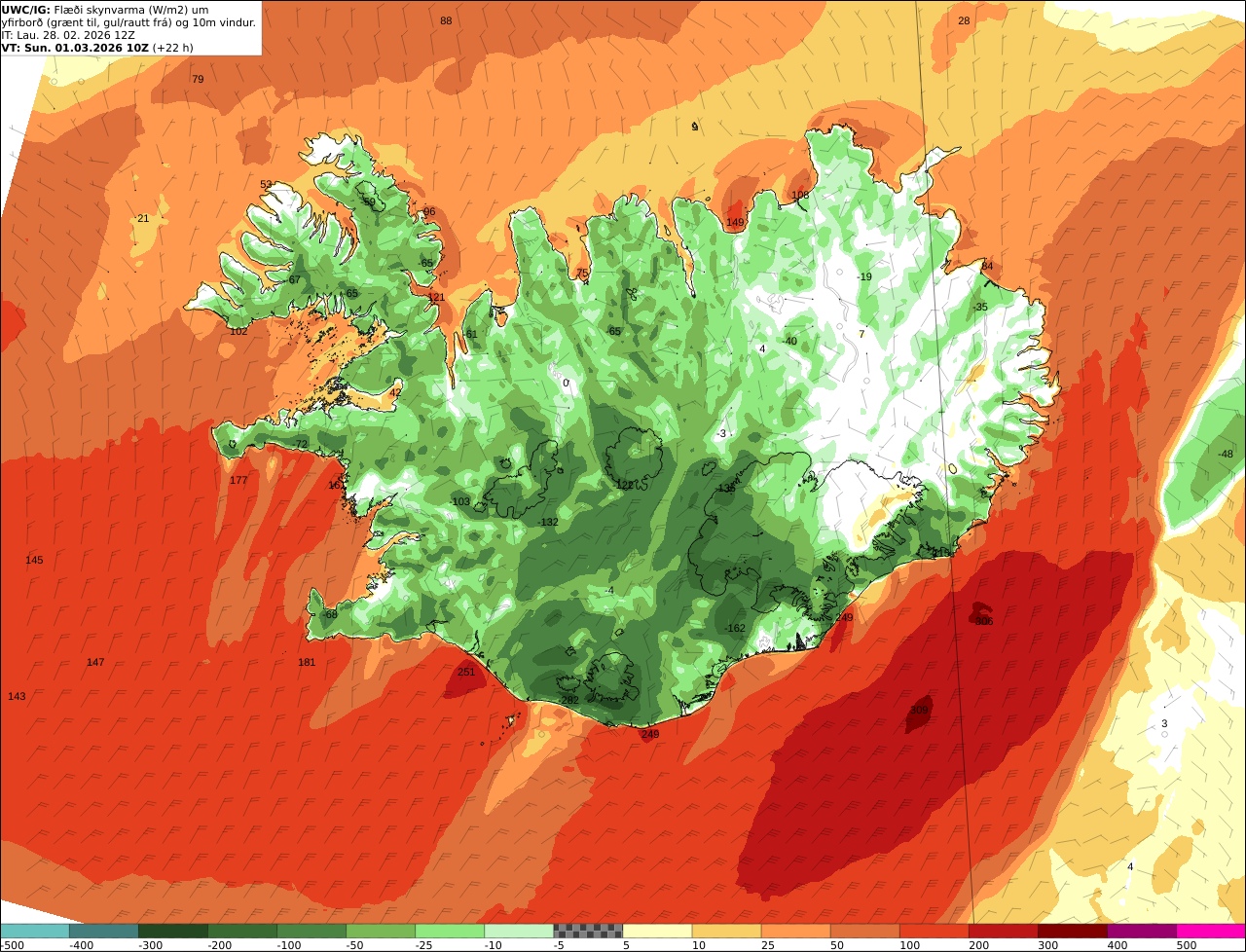Viewport: 1246px width, 952px height.
Task: Click the value '-68' on the Reykjanes peninsula
Action: [x=330, y=614]
